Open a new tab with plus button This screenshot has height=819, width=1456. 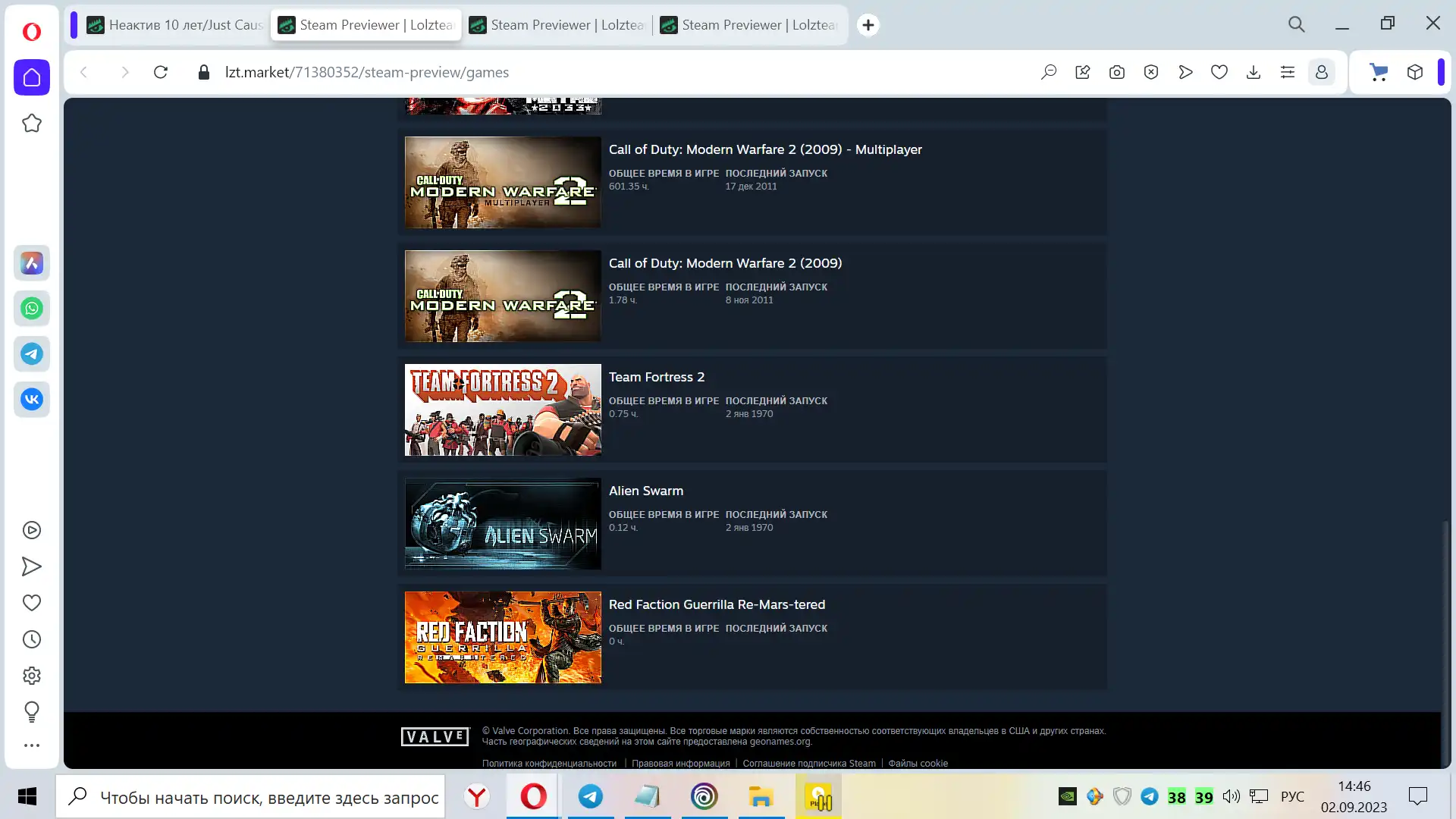868,25
